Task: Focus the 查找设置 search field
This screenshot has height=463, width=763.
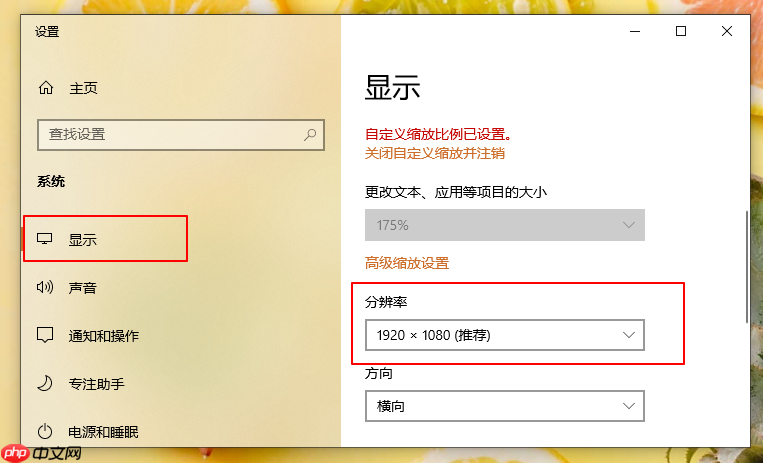Action: 170,134
